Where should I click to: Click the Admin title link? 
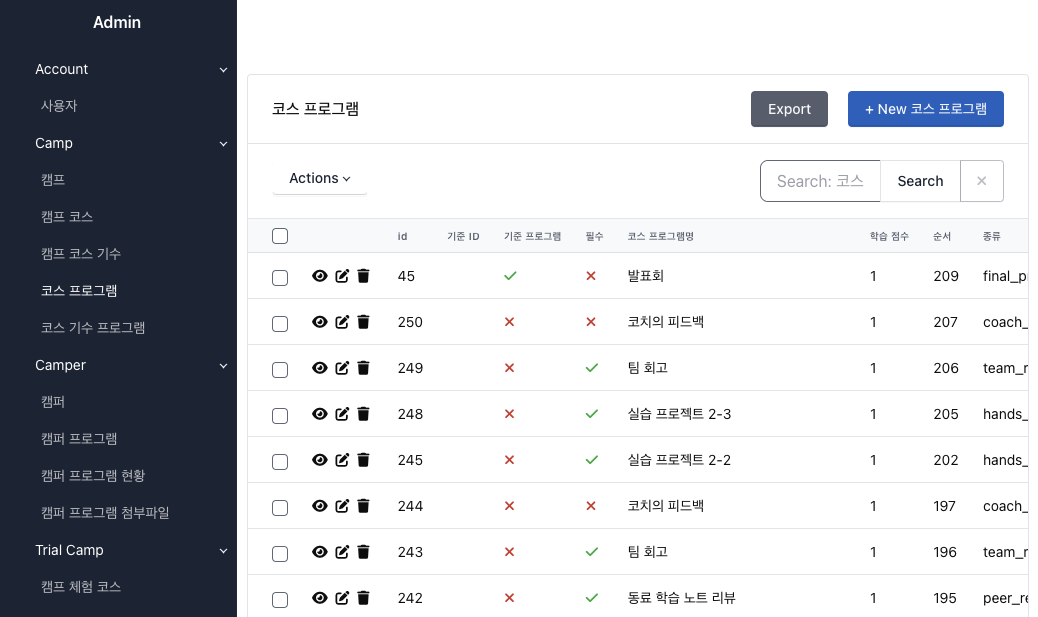pyautogui.click(x=117, y=23)
